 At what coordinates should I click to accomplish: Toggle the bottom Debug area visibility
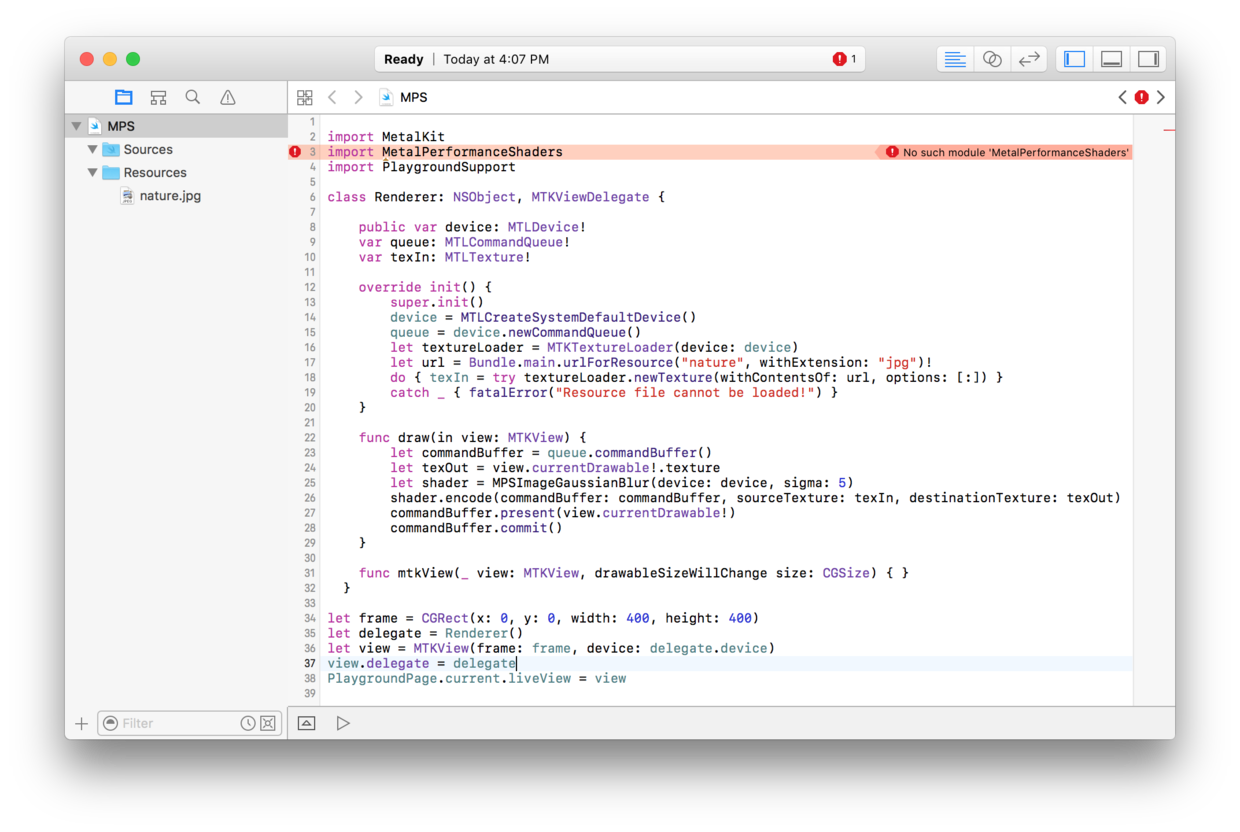click(x=1111, y=59)
